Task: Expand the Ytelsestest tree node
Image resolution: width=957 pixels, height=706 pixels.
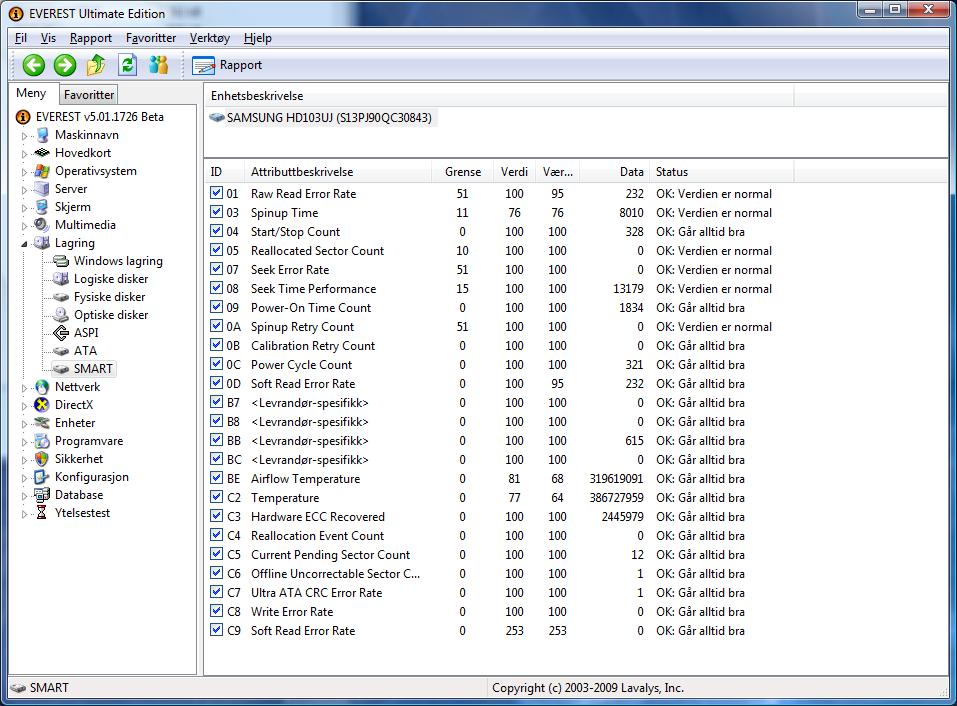Action: click(x=24, y=514)
